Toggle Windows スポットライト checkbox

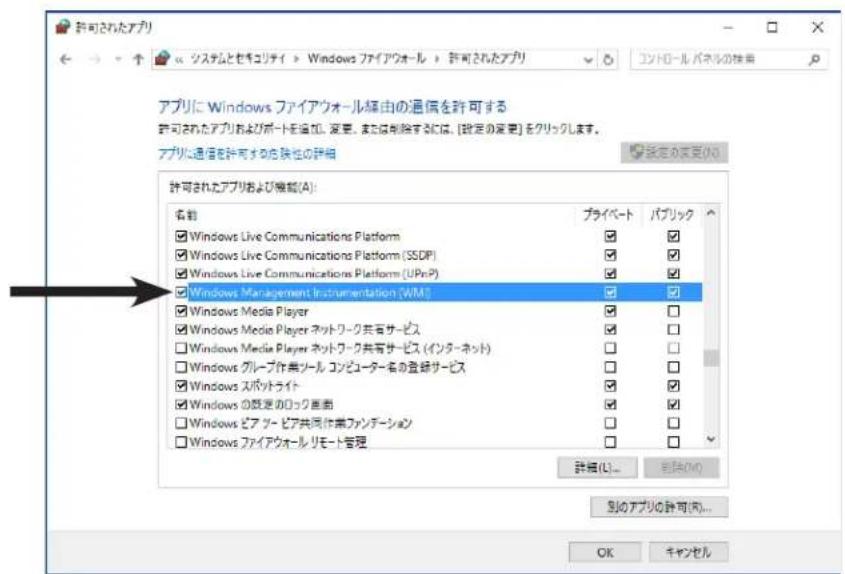(x=181, y=386)
